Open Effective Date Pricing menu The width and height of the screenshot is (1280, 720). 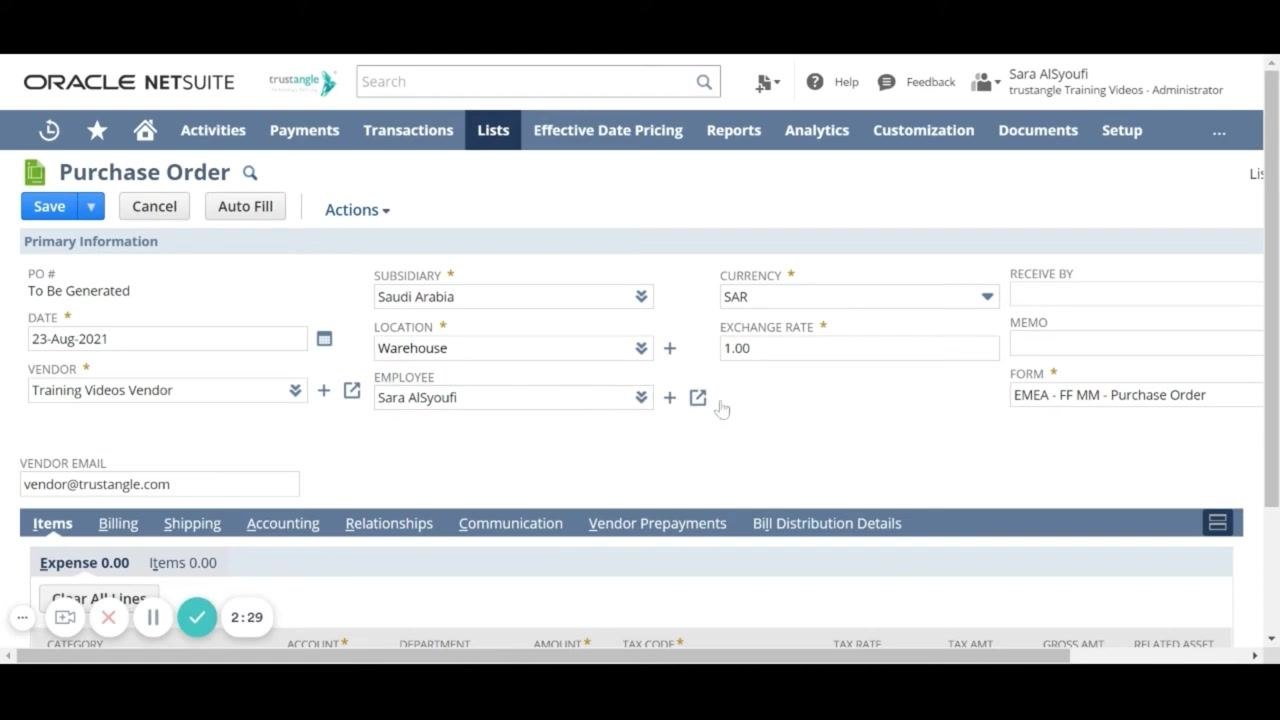(x=608, y=130)
